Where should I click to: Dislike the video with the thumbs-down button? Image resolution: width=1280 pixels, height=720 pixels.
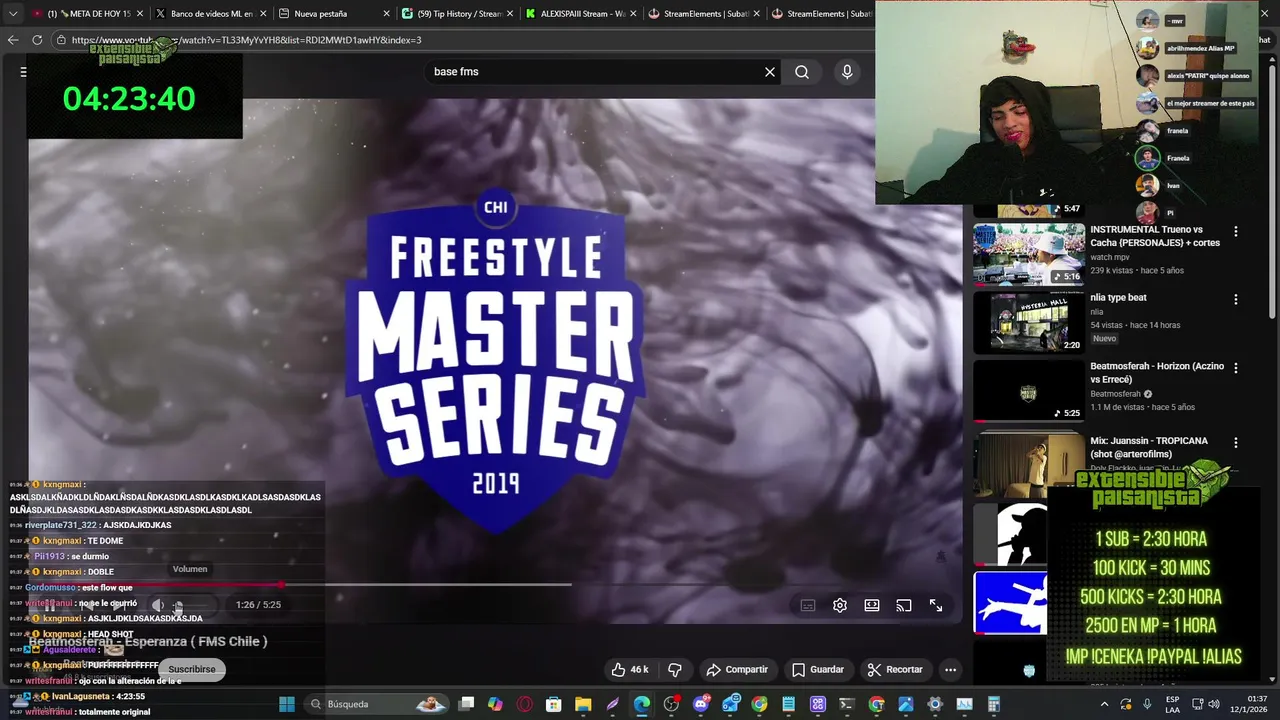[x=675, y=669]
